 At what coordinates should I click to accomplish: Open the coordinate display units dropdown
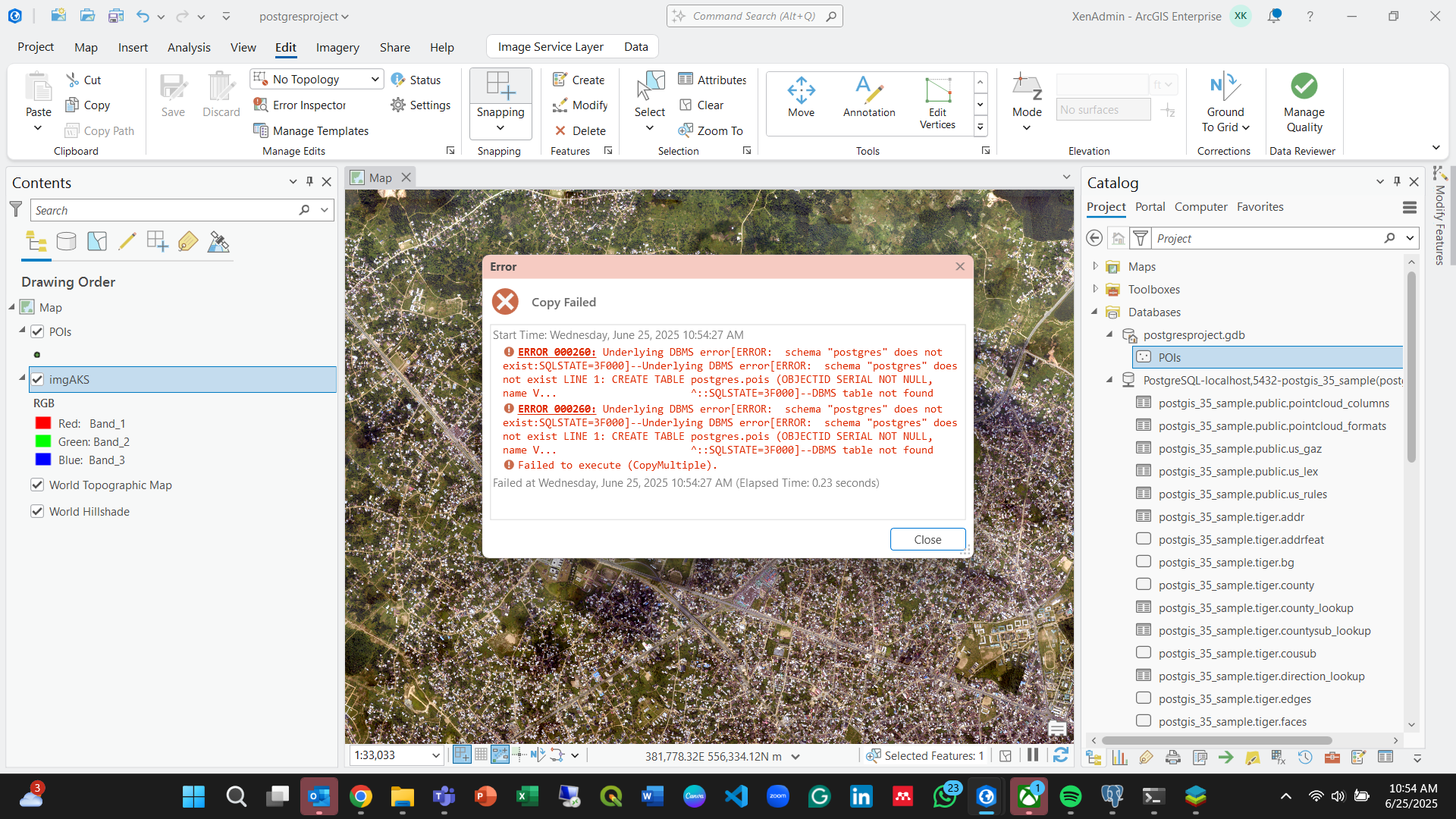pyautogui.click(x=795, y=756)
